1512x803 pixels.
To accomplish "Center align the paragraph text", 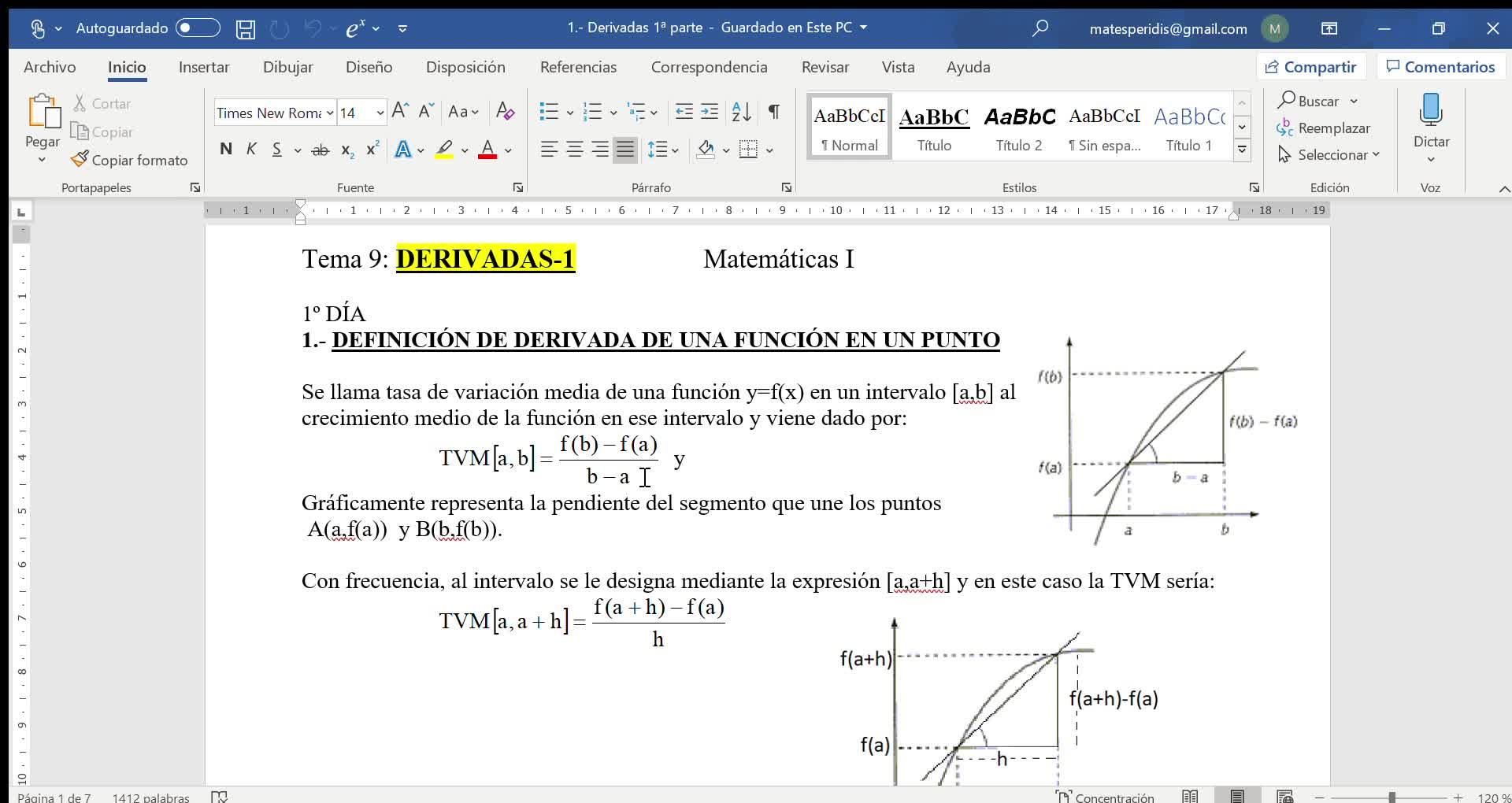I will point(575,150).
